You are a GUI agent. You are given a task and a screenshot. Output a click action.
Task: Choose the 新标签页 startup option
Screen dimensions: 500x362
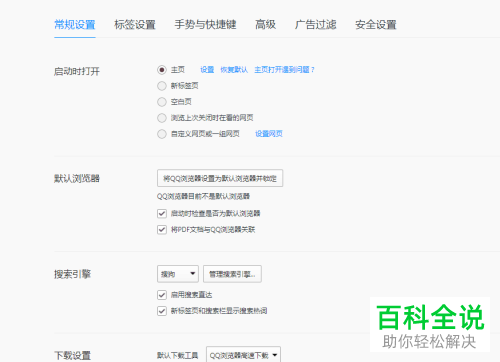point(162,86)
